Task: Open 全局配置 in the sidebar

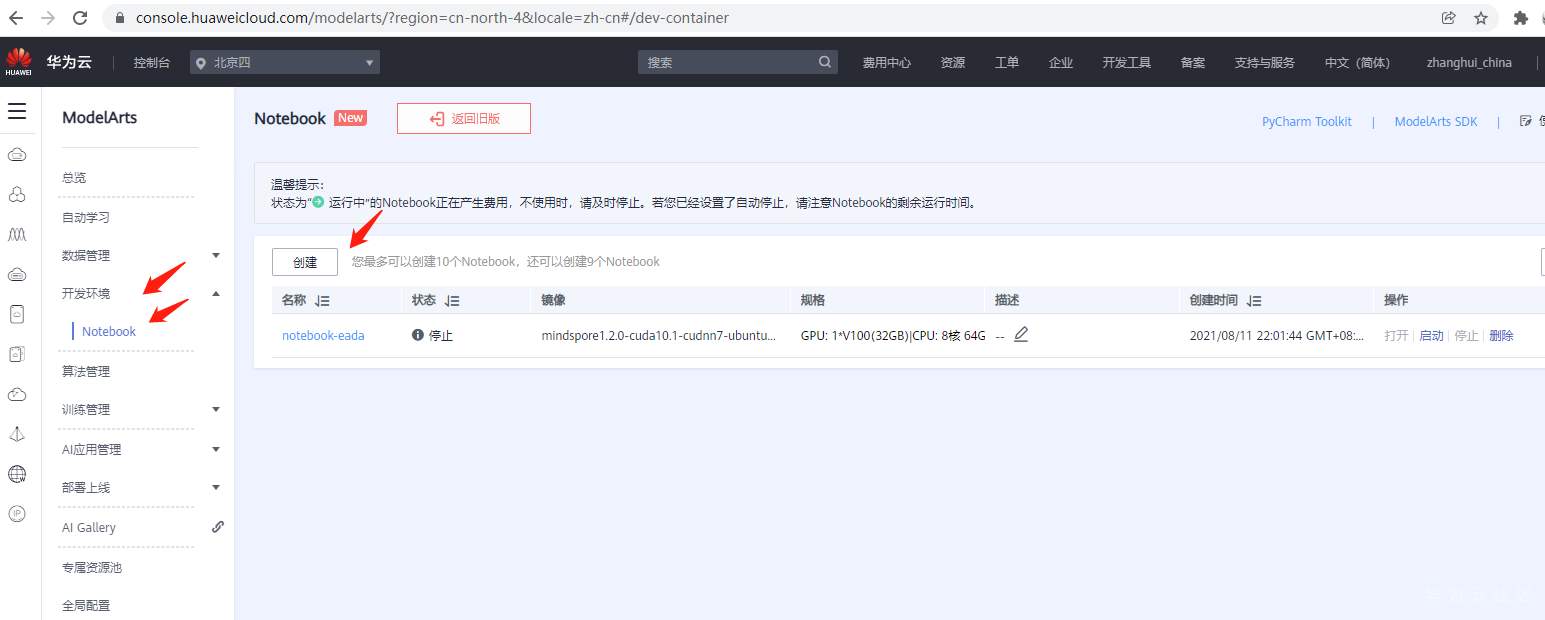Action: click(86, 605)
